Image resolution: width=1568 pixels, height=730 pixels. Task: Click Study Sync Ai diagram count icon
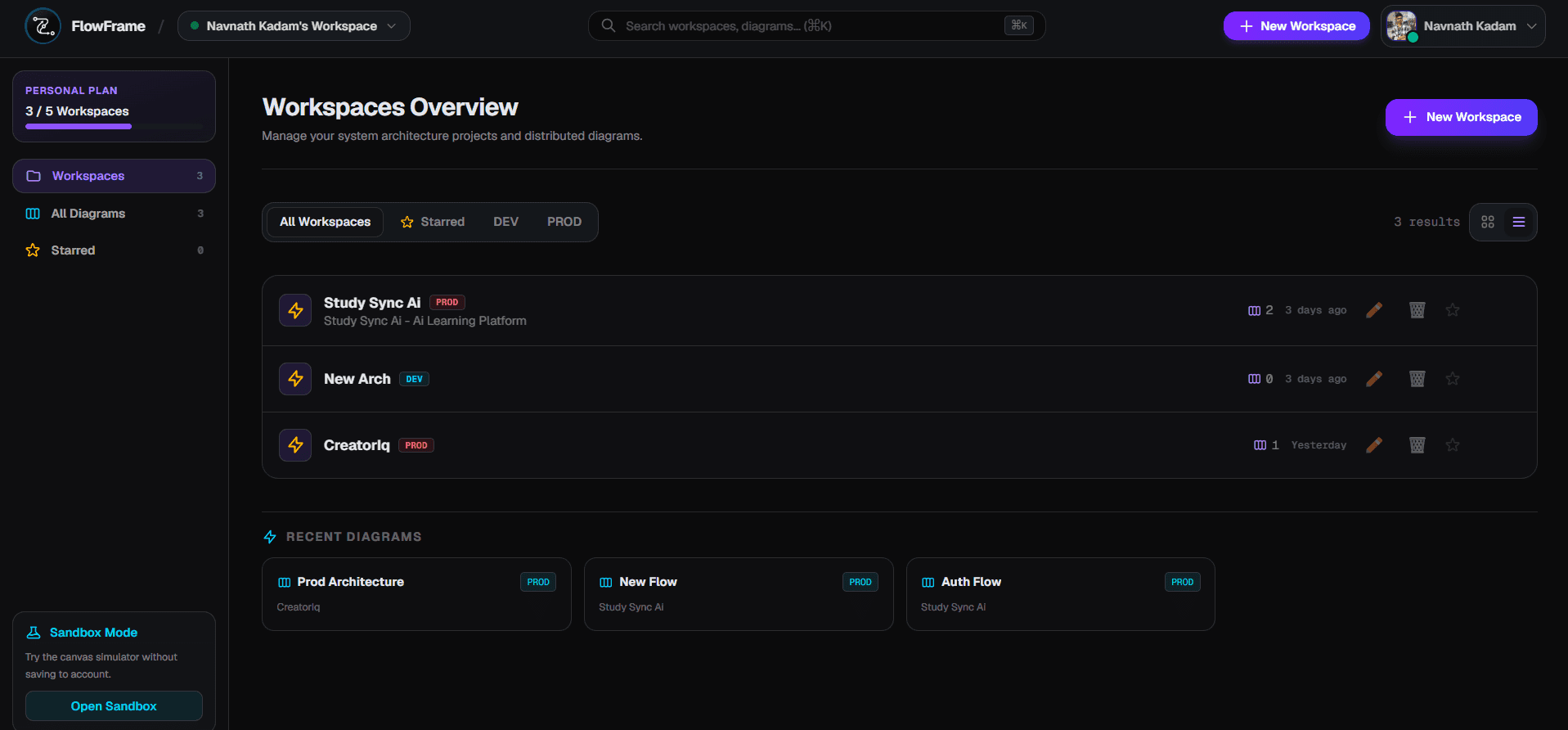(x=1254, y=310)
